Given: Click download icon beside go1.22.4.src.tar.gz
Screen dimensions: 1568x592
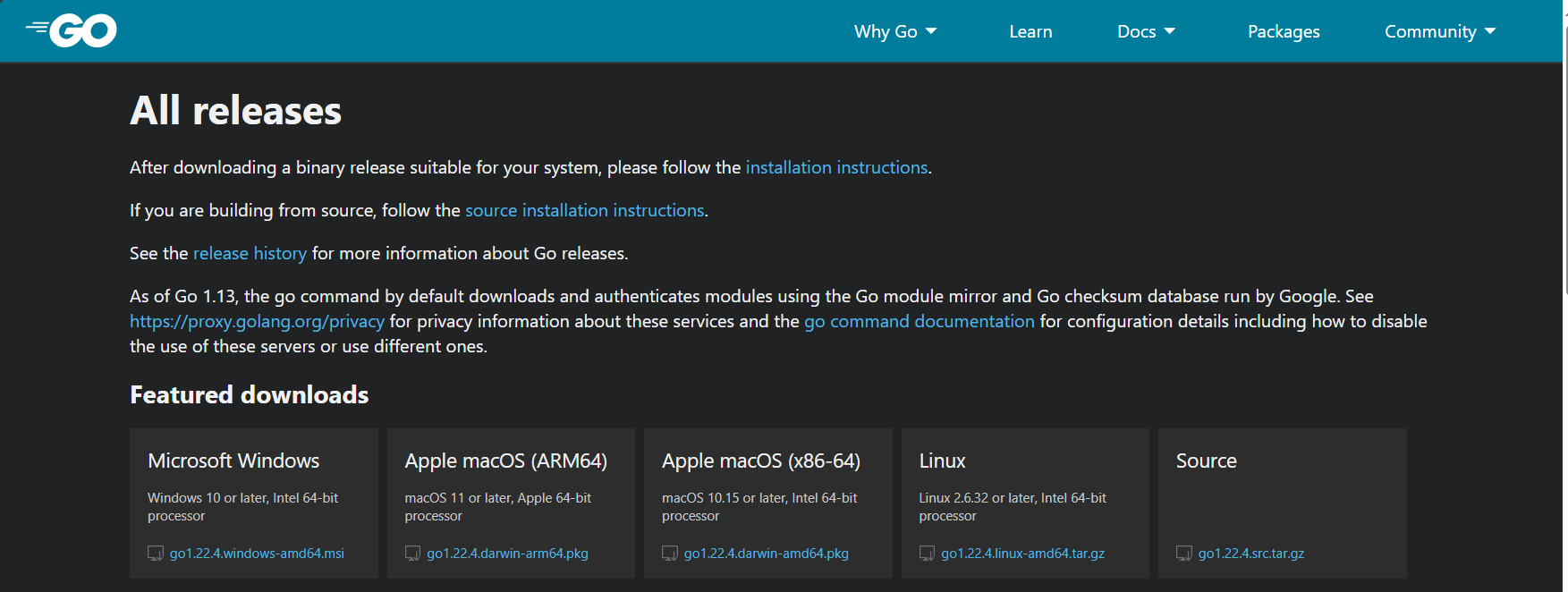Looking at the screenshot, I should coord(1184,554).
